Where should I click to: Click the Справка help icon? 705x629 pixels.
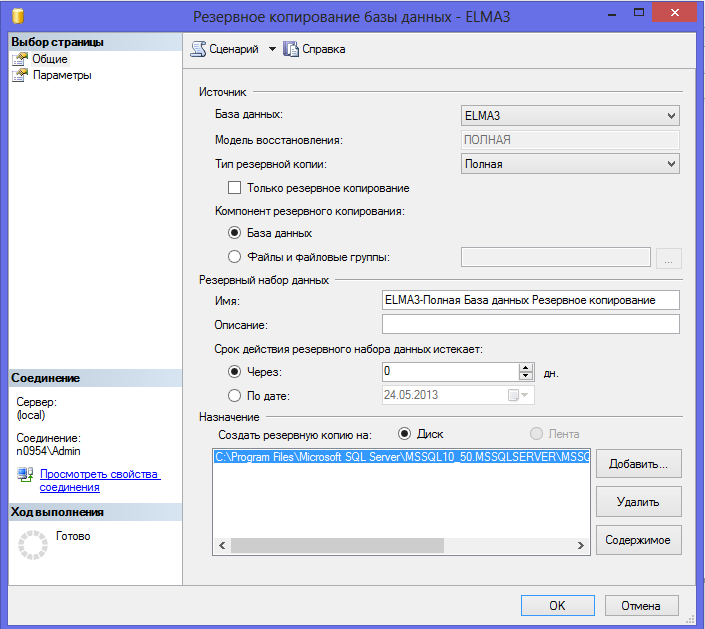[292, 49]
